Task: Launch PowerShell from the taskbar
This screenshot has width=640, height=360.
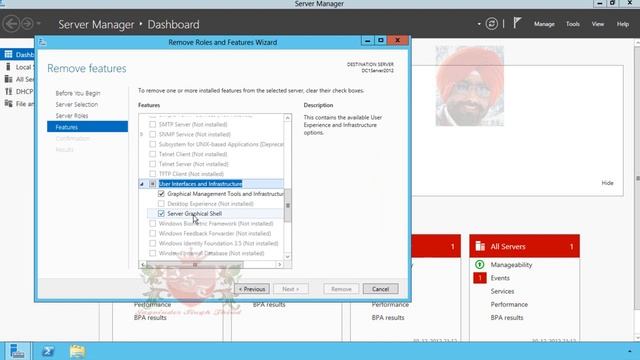Action: click(48, 351)
